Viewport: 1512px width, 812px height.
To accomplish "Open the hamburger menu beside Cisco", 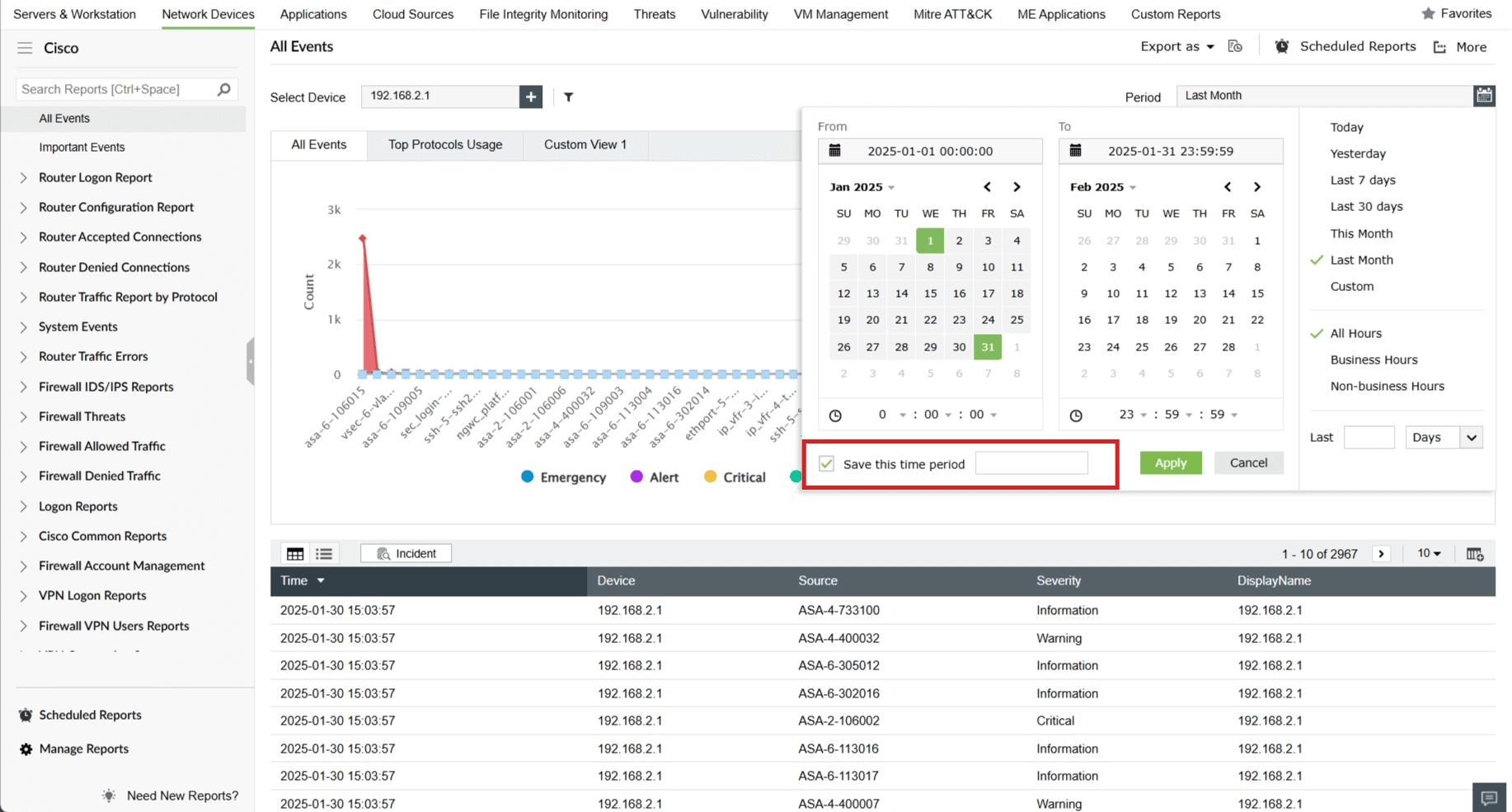I will pyautogui.click(x=25, y=48).
